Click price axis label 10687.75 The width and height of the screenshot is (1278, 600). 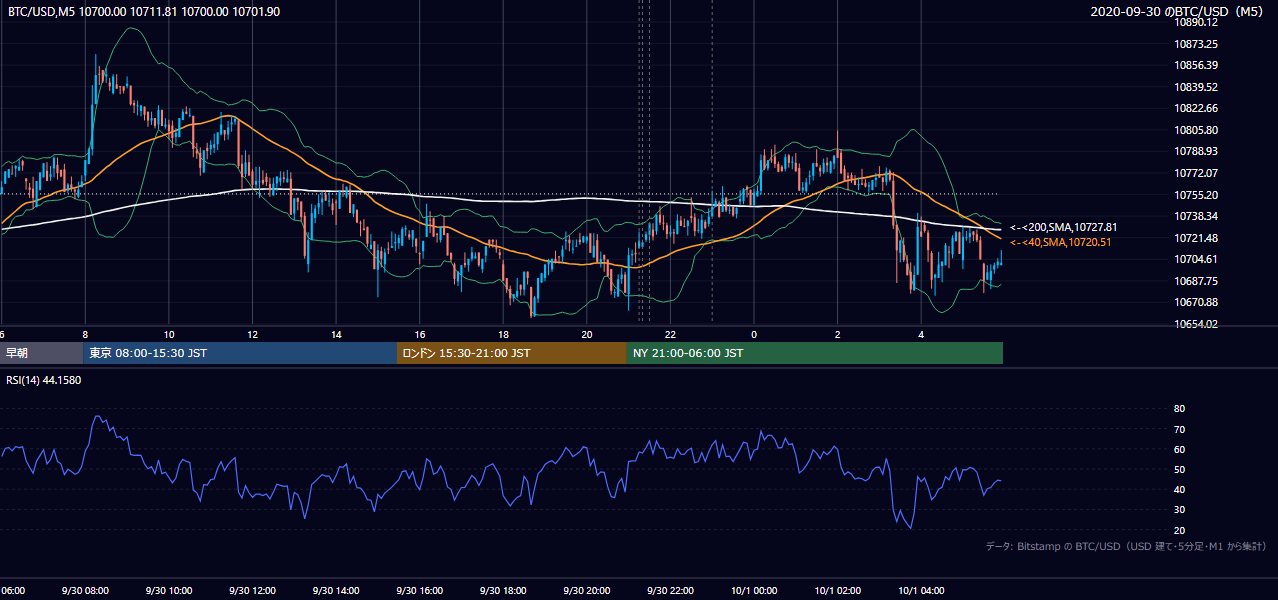click(1196, 281)
